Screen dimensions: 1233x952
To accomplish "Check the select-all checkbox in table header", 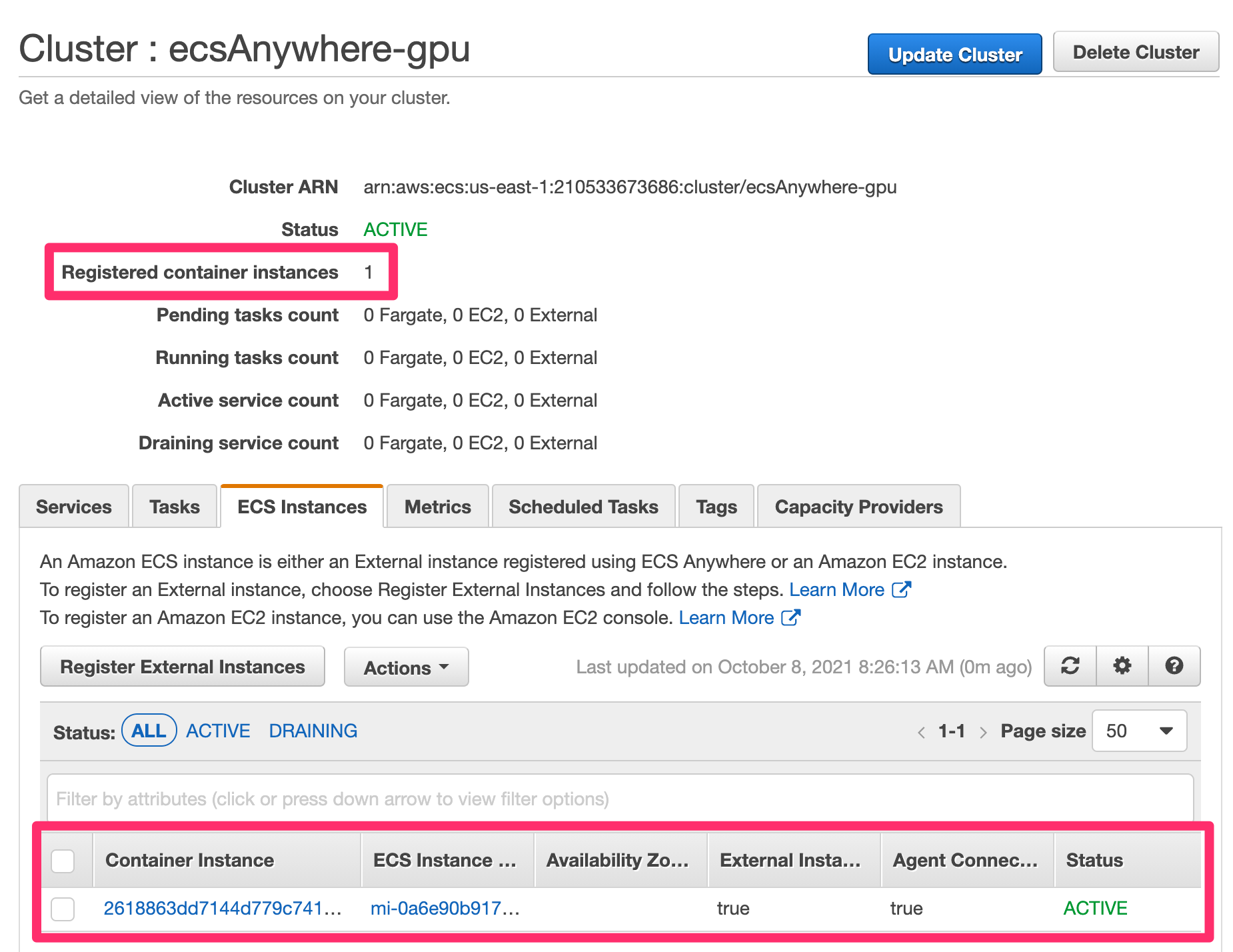I will click(63, 861).
